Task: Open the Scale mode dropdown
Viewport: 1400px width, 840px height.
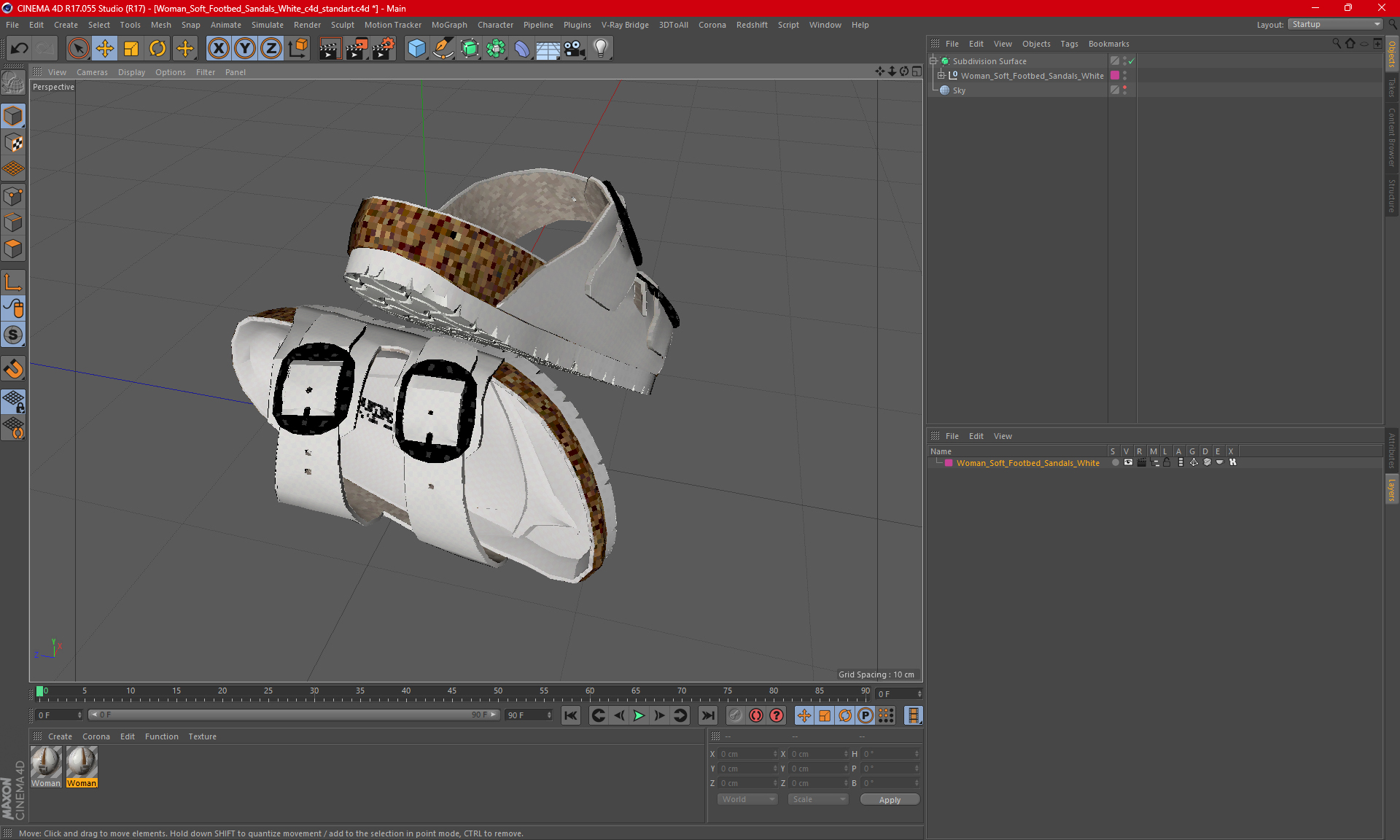Action: [x=818, y=799]
